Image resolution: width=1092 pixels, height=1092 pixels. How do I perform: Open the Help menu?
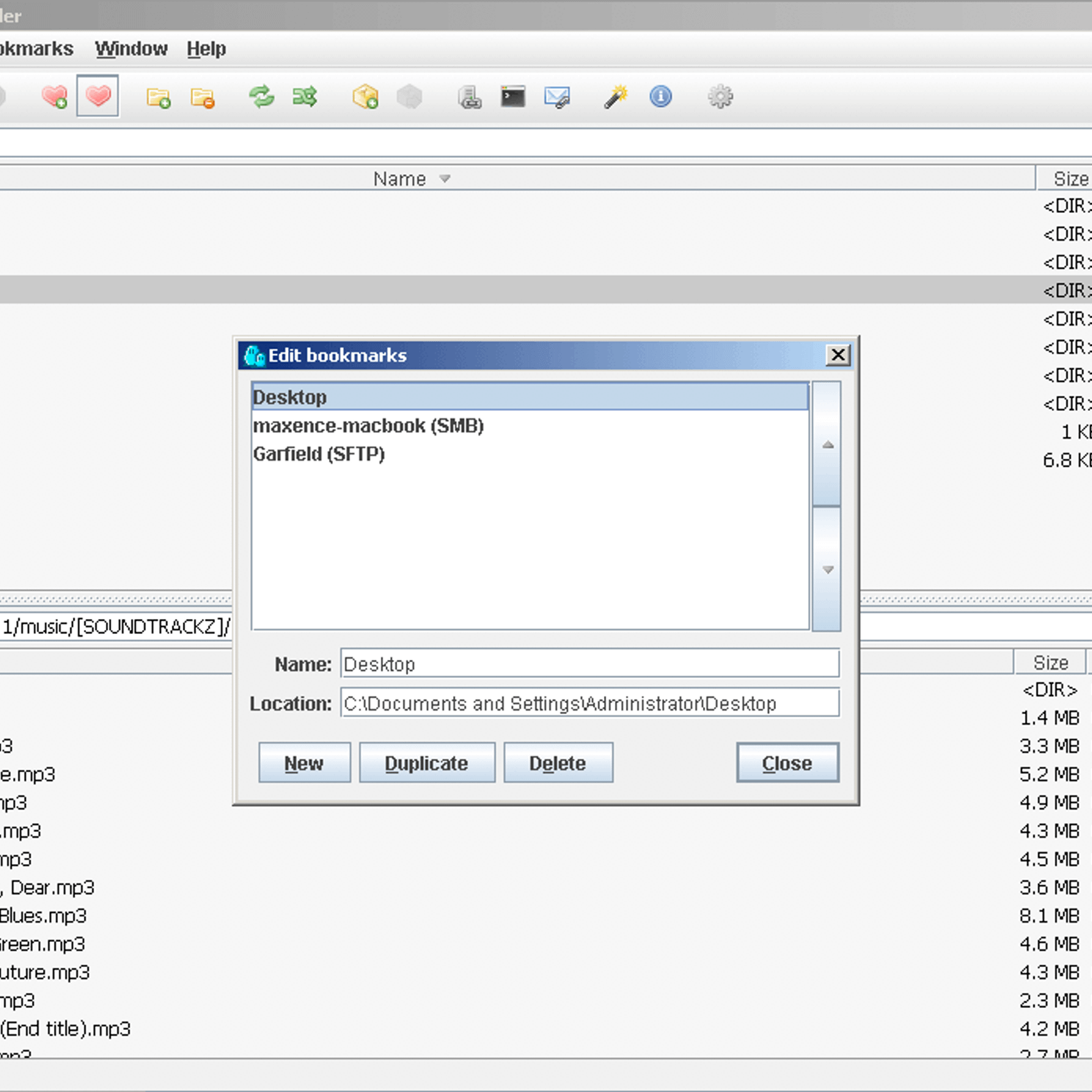point(206,49)
